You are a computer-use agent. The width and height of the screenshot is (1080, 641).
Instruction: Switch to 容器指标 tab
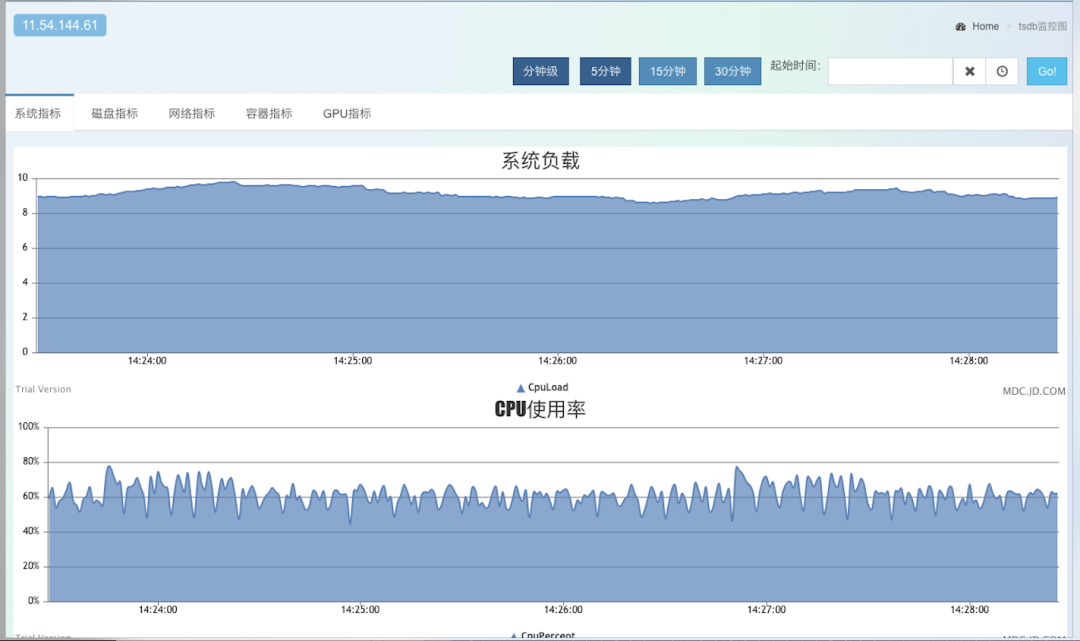[x=269, y=114]
